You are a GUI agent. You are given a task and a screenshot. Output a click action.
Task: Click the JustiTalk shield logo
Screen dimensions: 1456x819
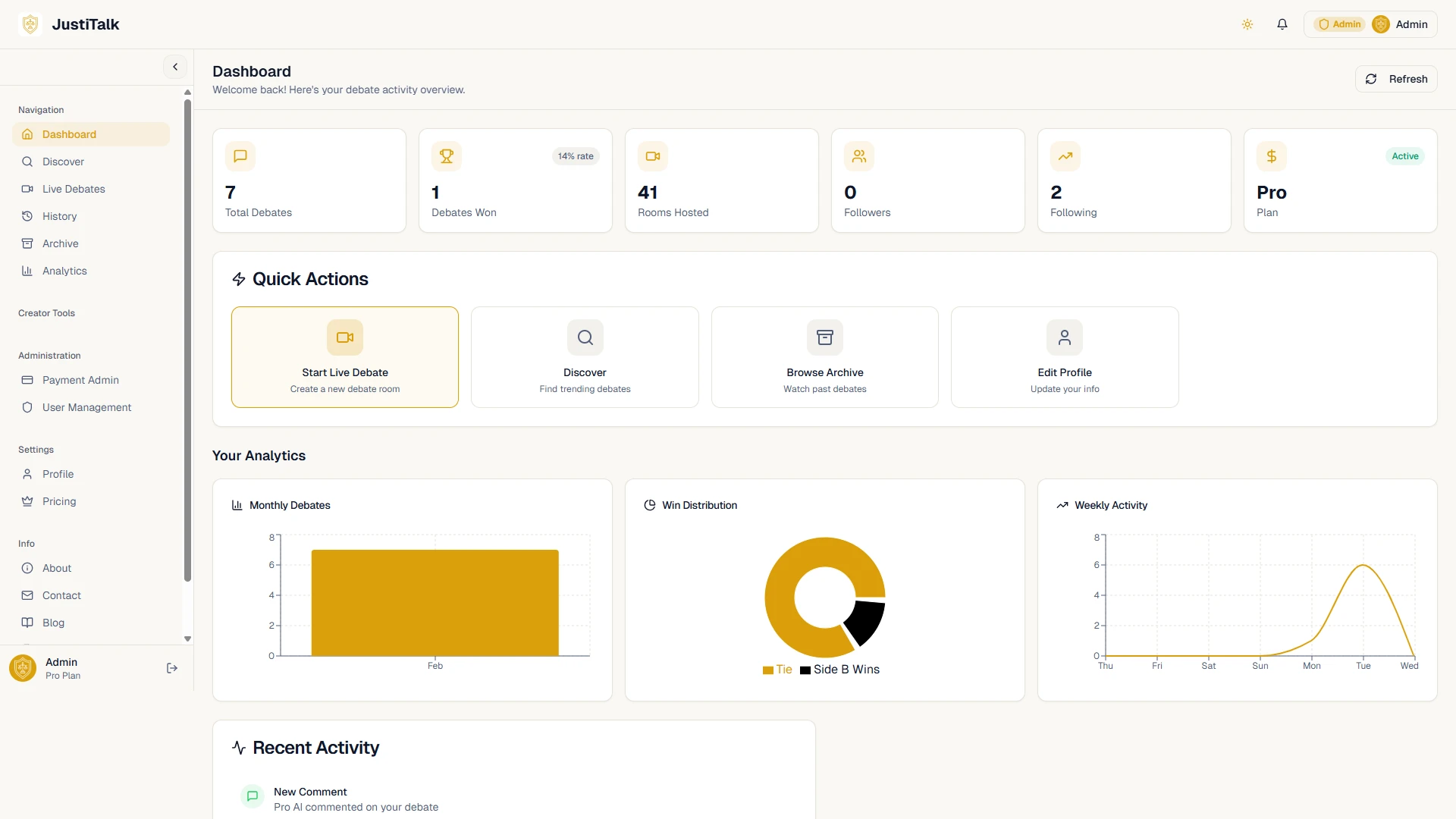coord(30,24)
